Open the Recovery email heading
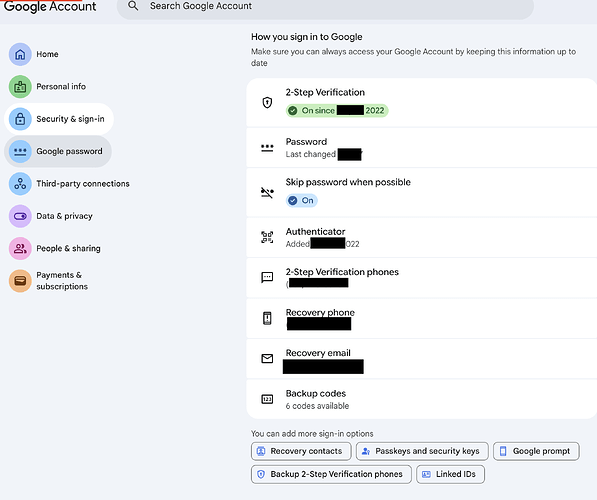 318,353
